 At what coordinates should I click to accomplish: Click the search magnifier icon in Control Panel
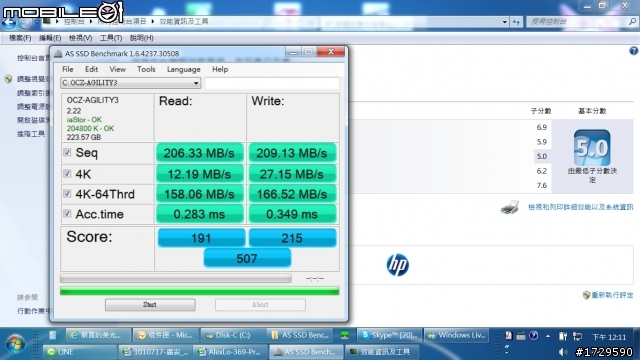tap(632, 22)
